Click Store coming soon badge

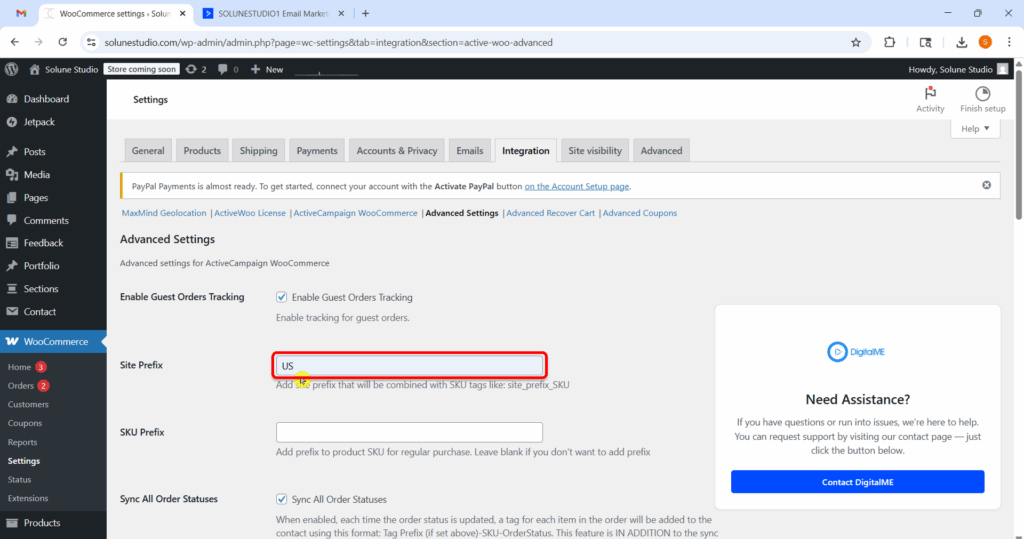click(x=142, y=69)
